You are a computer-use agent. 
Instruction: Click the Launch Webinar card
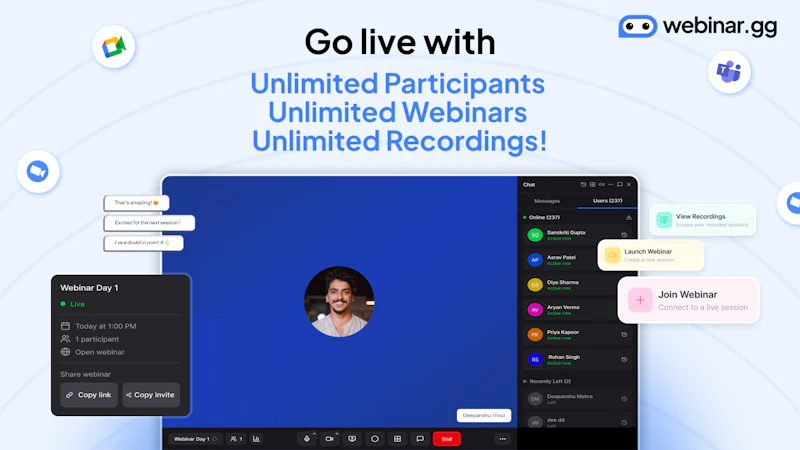coord(651,255)
